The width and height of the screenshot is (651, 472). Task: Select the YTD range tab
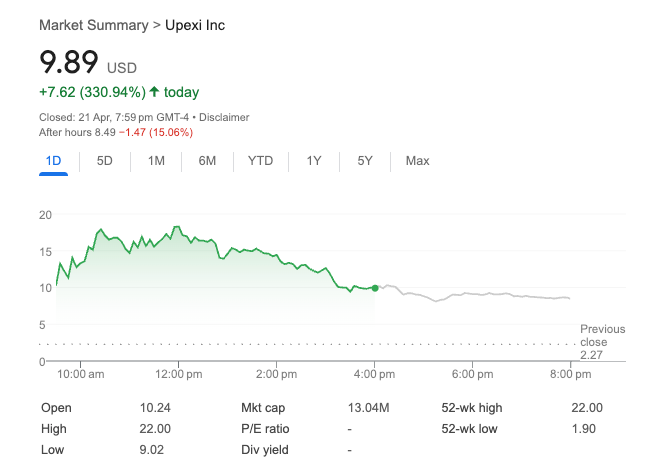click(260, 161)
